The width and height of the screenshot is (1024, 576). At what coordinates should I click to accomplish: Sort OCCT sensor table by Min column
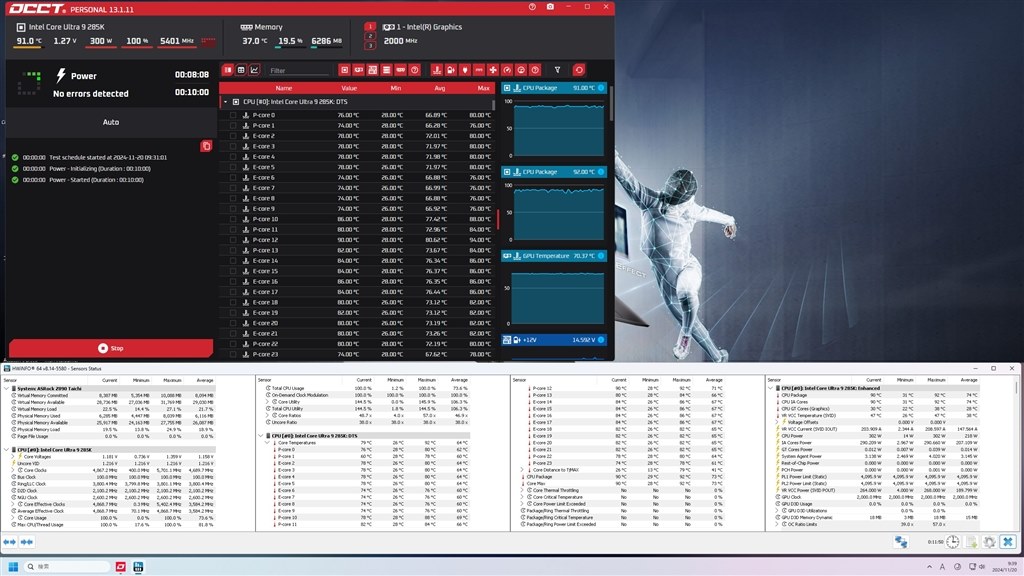(396, 88)
